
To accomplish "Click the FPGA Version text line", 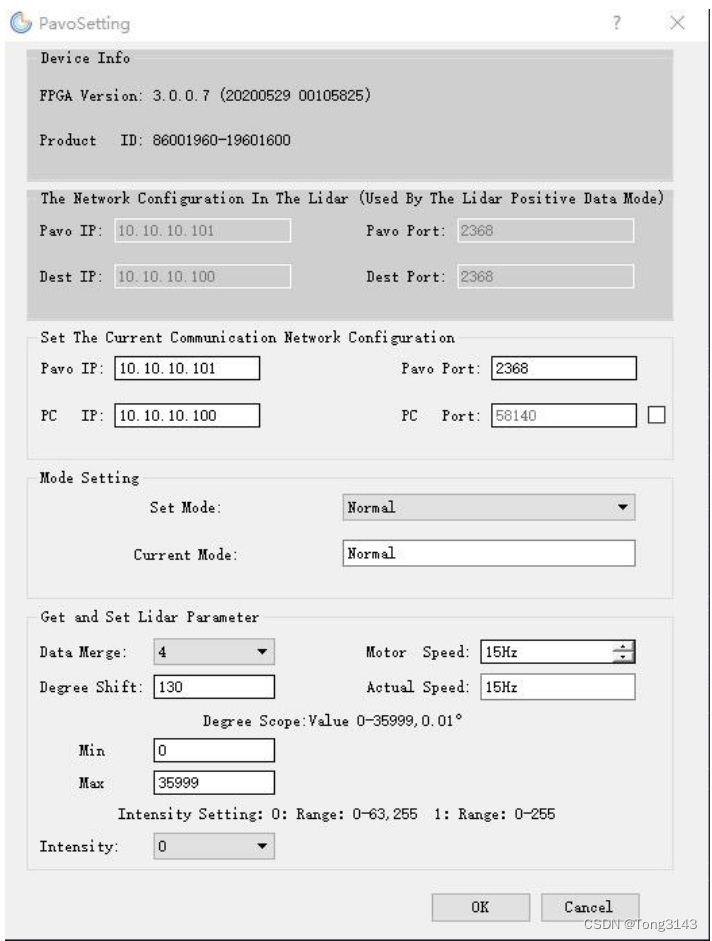I will click(205, 95).
